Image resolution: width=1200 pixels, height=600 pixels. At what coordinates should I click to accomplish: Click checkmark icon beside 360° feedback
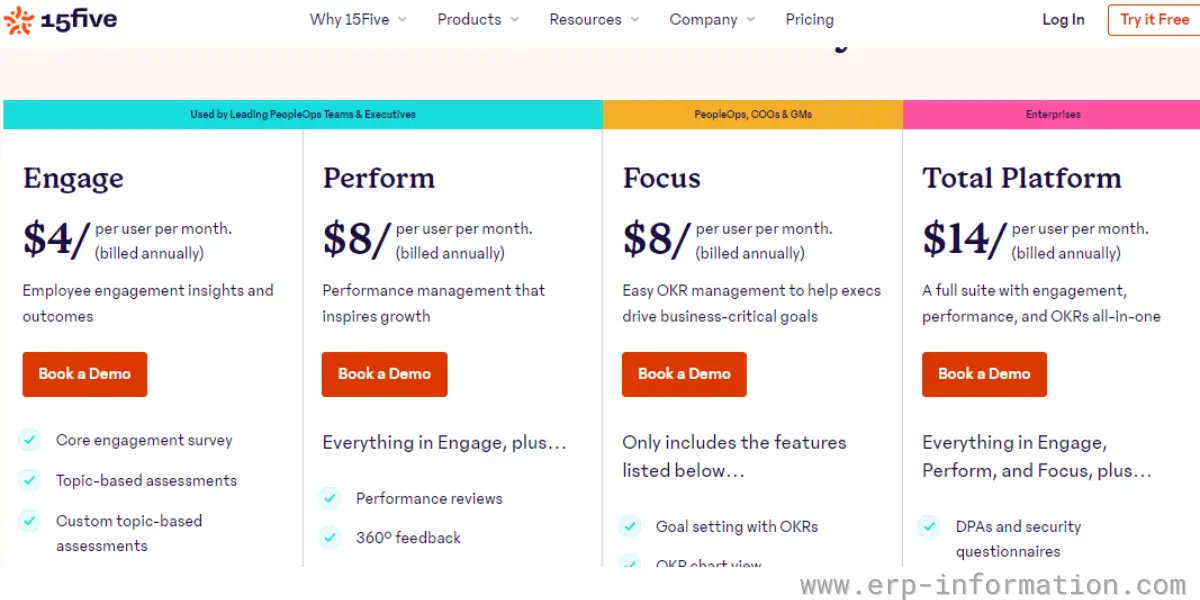point(330,538)
